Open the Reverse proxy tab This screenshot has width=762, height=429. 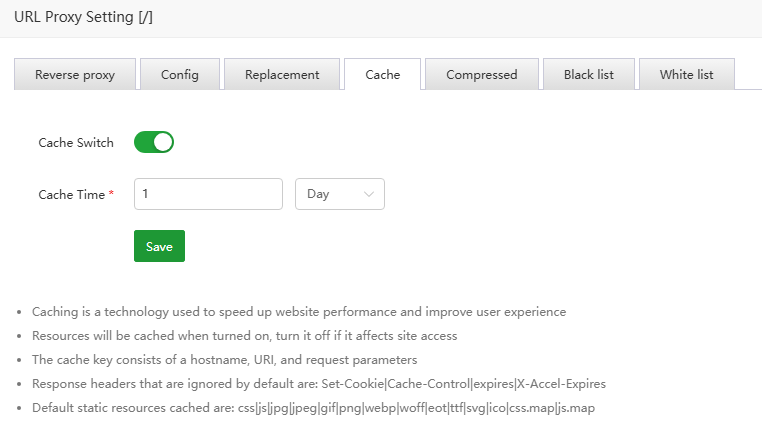point(75,75)
